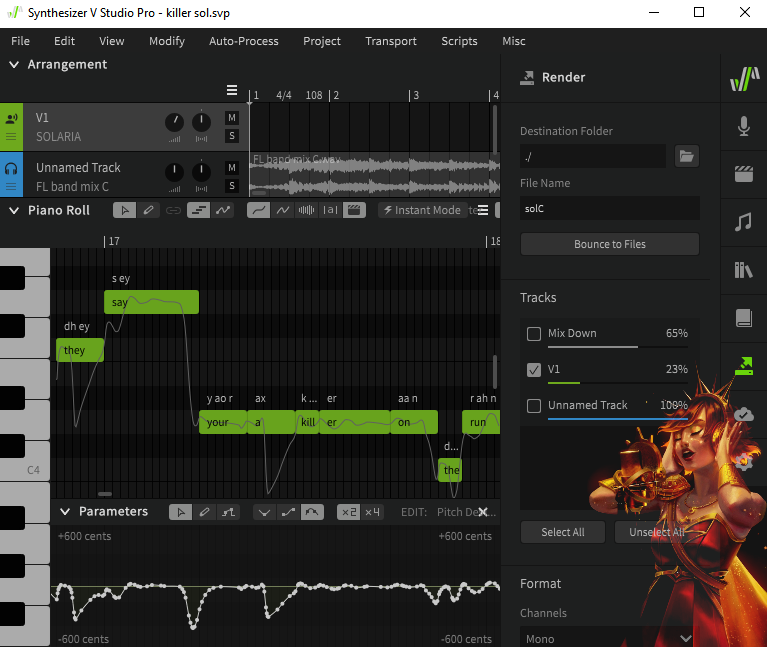767x647 pixels.
Task: Click the File Name field containing solC
Action: pos(609,209)
